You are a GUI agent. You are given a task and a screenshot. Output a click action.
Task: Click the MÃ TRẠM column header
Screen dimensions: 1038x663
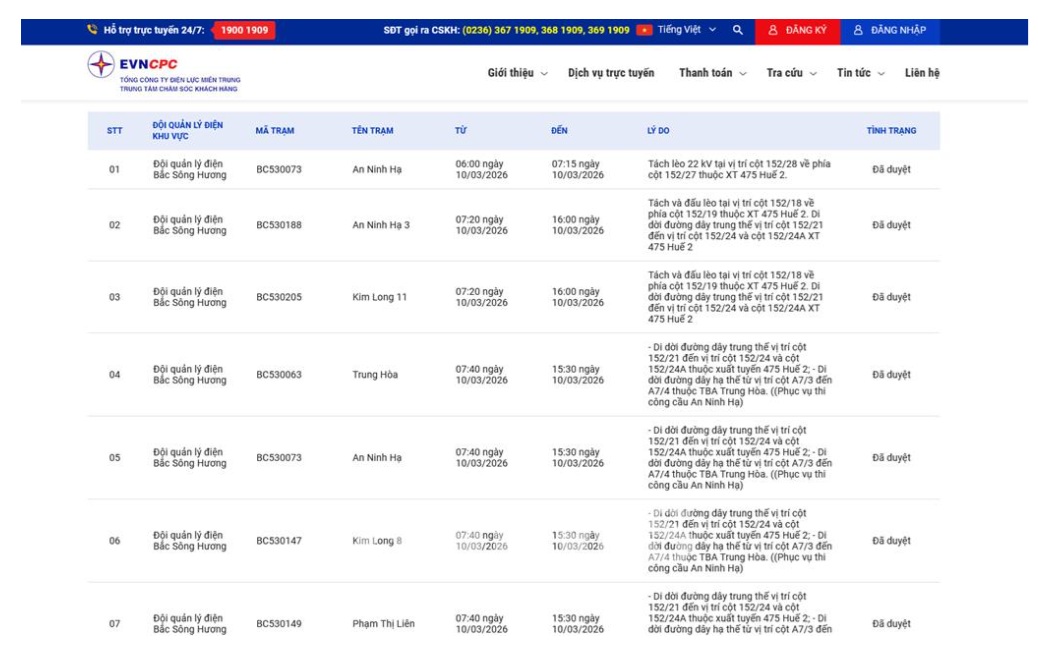(275, 131)
